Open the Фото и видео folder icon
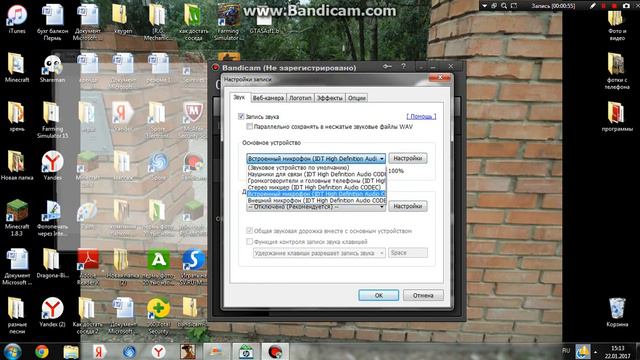The width and height of the screenshot is (640, 360). 617,25
